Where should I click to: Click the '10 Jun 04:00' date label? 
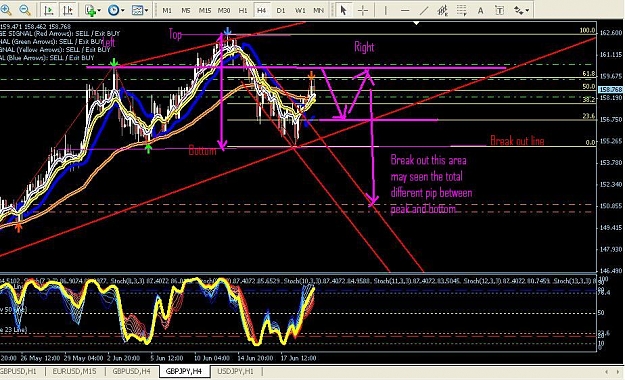pos(212,358)
